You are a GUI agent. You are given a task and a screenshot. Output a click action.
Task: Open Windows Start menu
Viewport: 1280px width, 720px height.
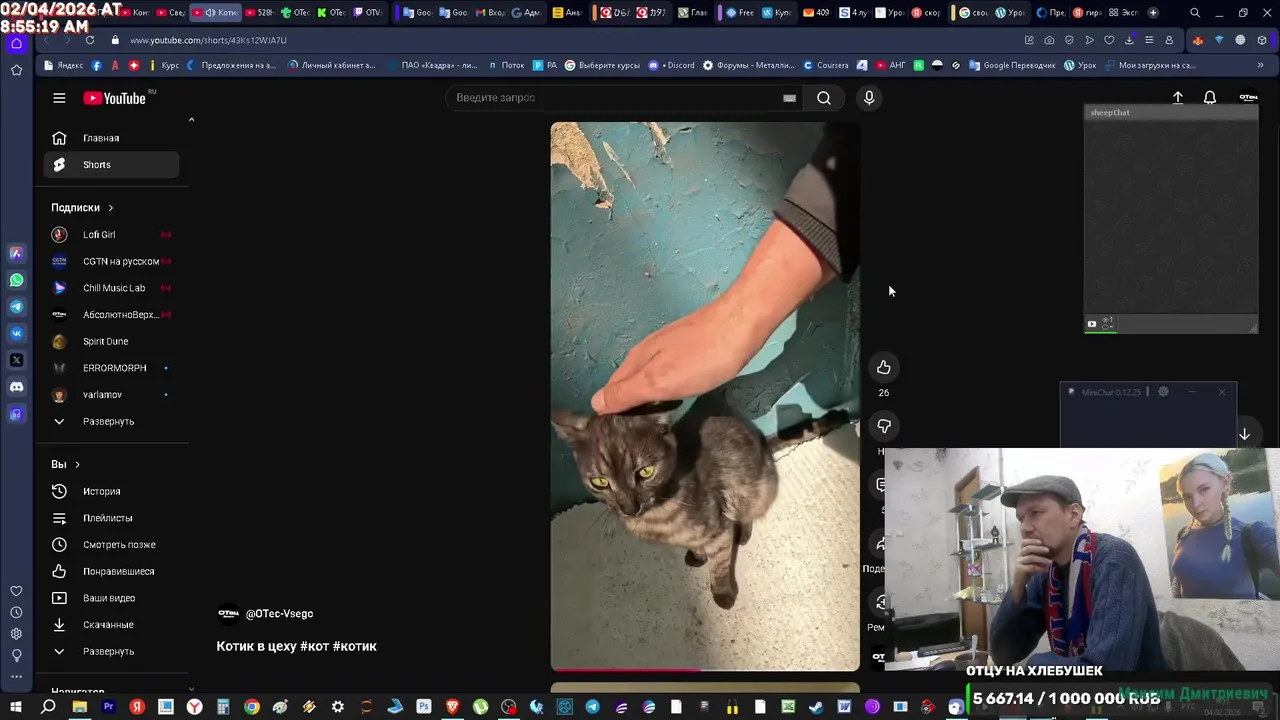pos(16,707)
